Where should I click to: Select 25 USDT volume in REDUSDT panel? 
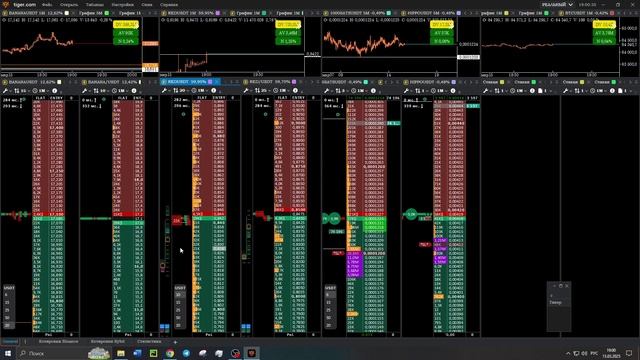tap(179, 310)
